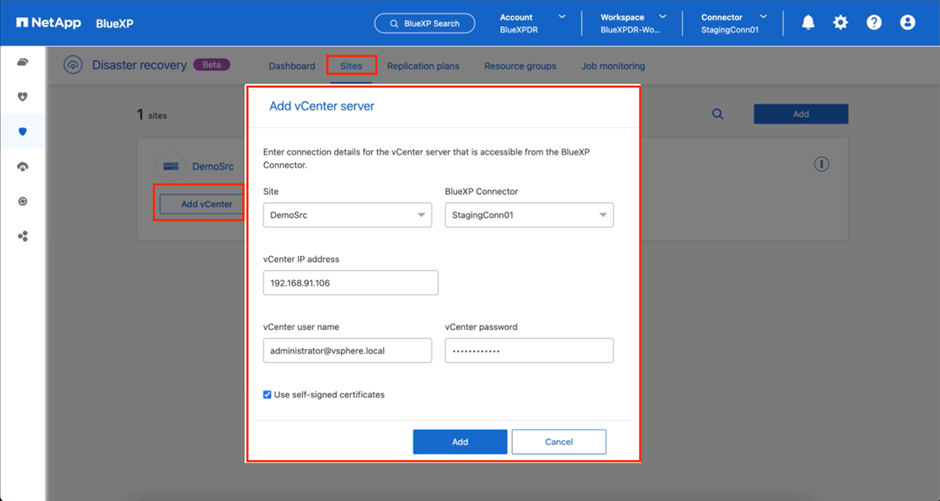Open the settings gear icon
940x501 pixels.
[841, 23]
